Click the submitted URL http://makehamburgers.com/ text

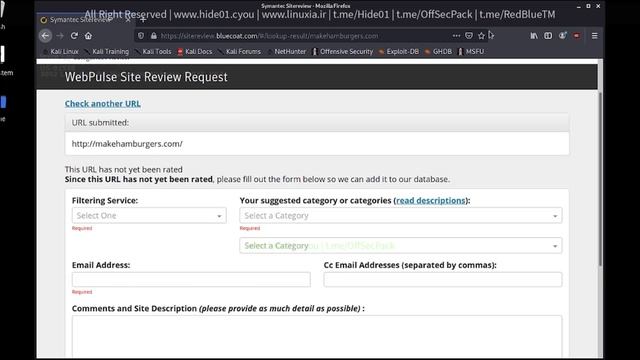127,144
